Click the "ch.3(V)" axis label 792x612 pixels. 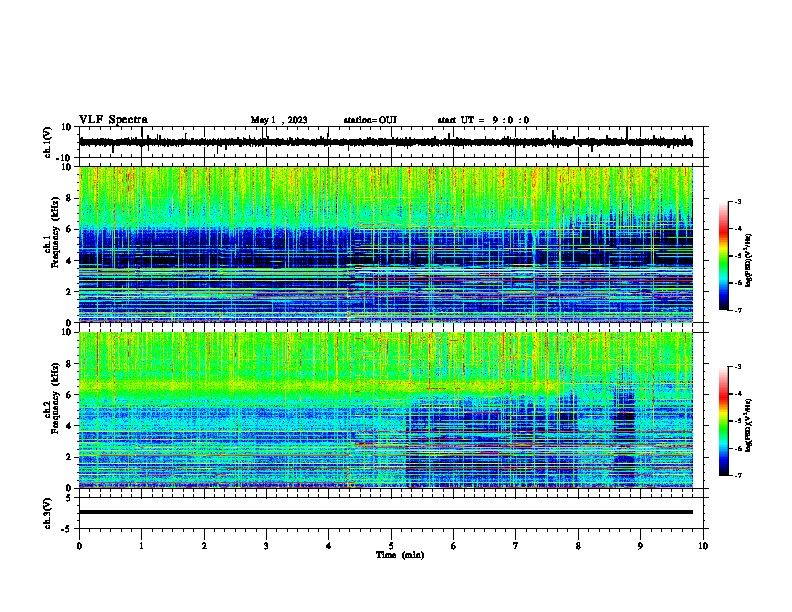48,513
